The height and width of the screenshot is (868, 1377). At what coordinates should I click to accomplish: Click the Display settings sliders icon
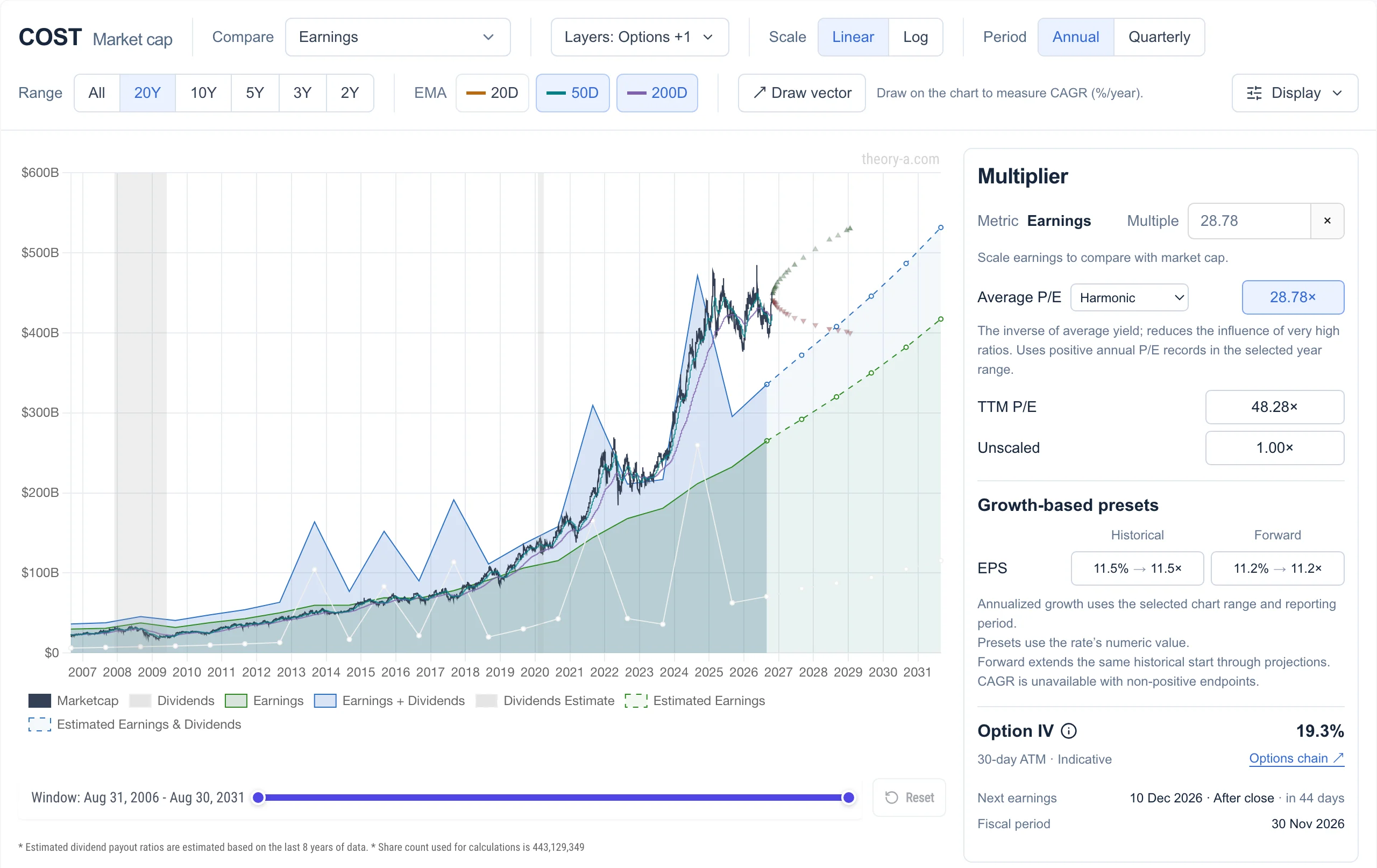1253,93
